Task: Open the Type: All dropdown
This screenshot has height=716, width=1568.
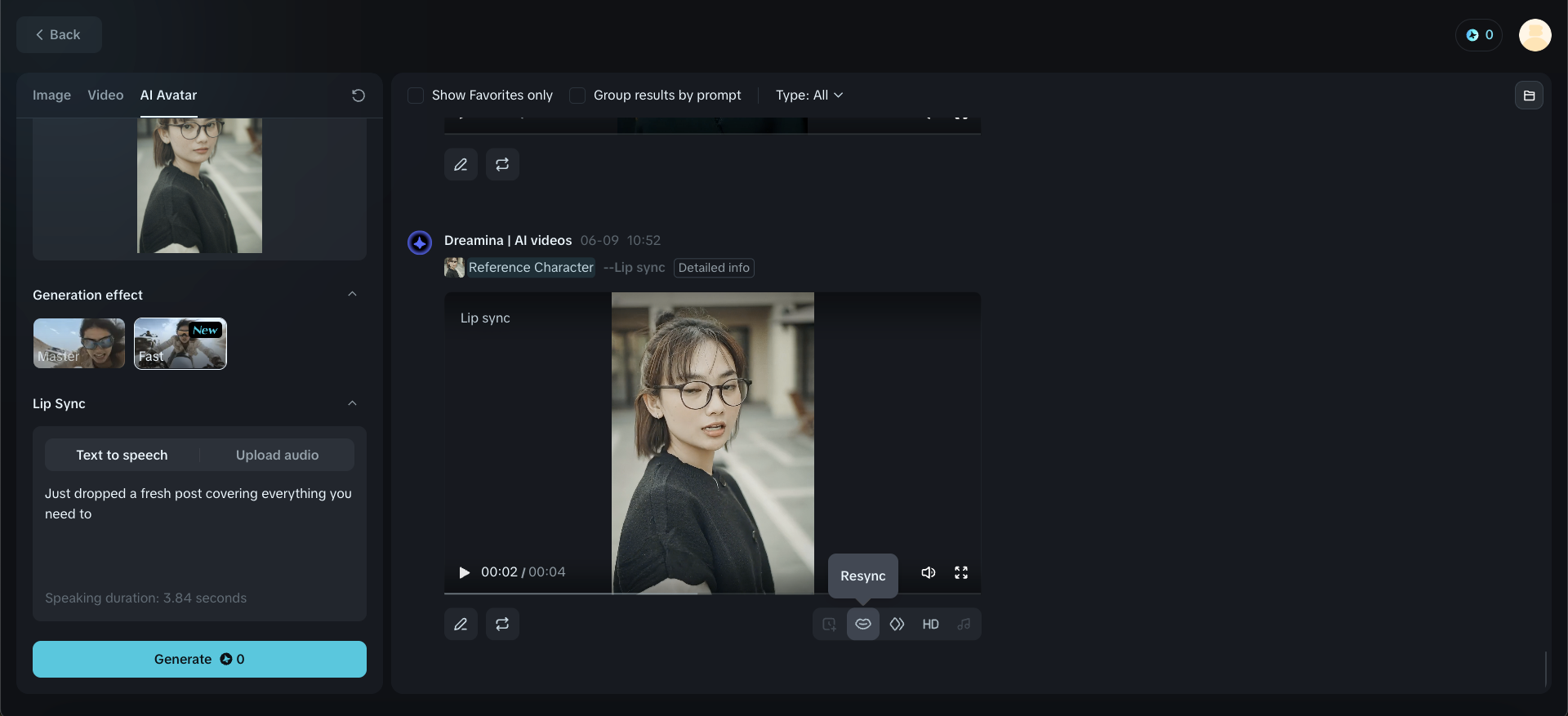Action: coord(809,96)
